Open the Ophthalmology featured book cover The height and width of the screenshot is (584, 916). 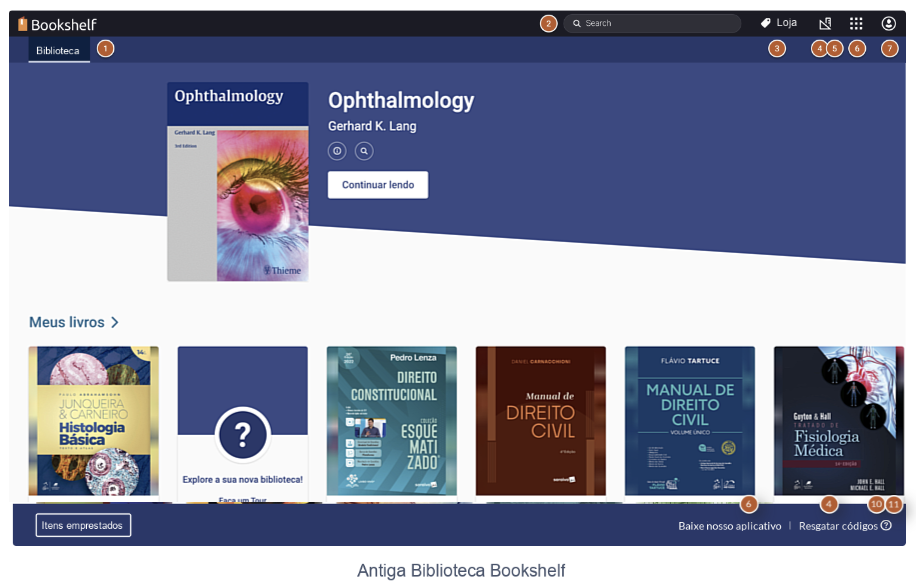[238, 182]
